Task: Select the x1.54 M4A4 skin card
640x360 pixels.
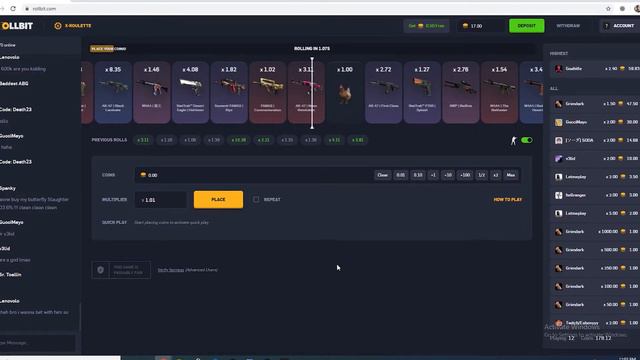Action: [x=499, y=92]
